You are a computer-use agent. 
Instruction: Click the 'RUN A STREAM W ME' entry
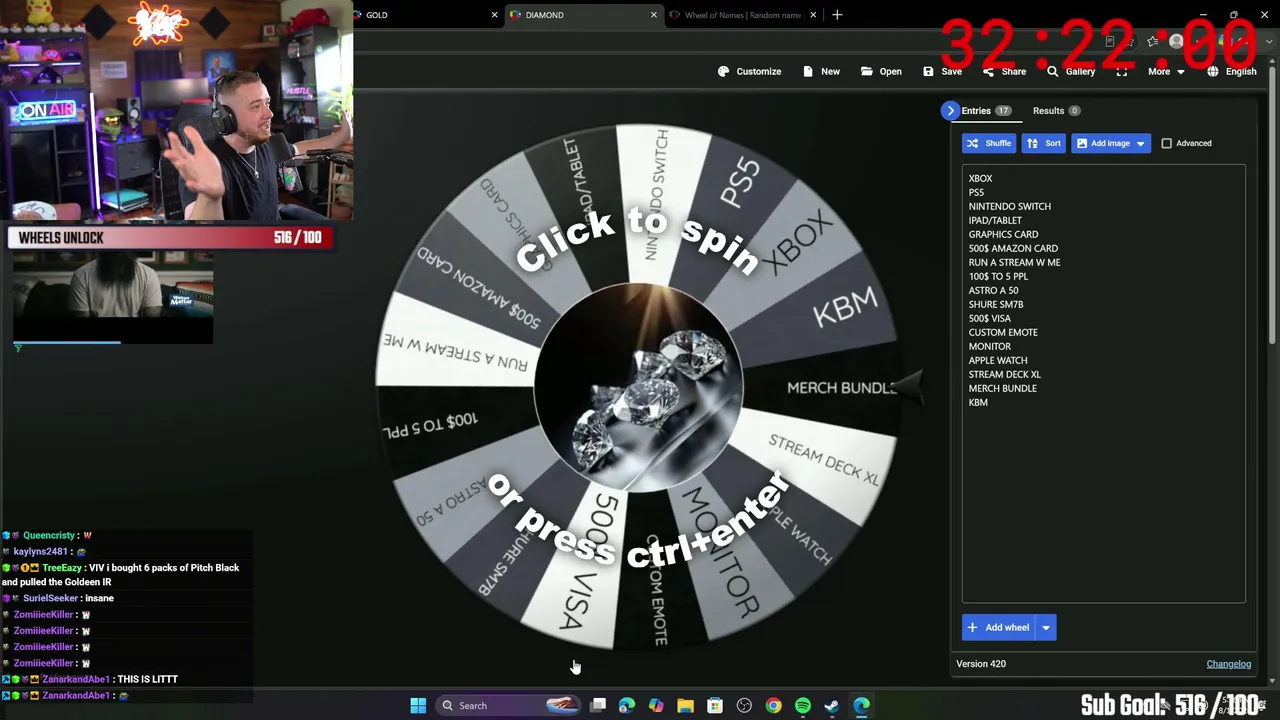[x=1014, y=262]
